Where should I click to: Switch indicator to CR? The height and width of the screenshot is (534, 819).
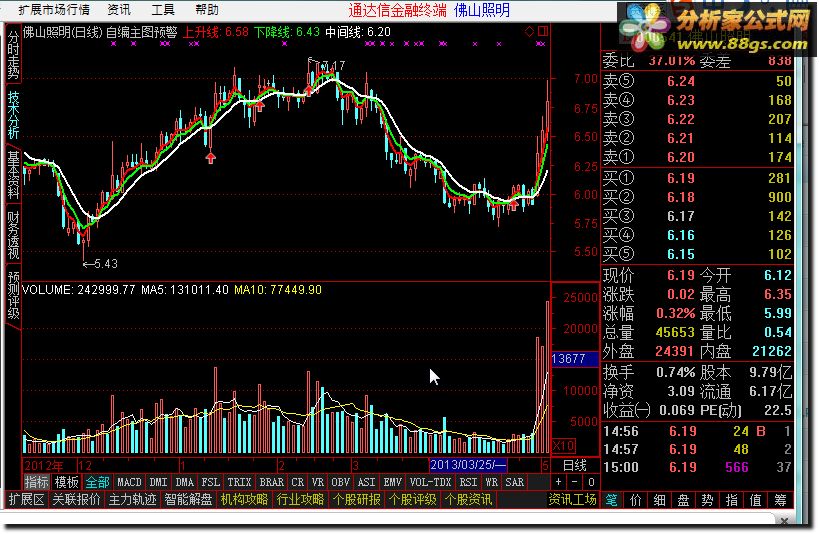click(x=297, y=482)
